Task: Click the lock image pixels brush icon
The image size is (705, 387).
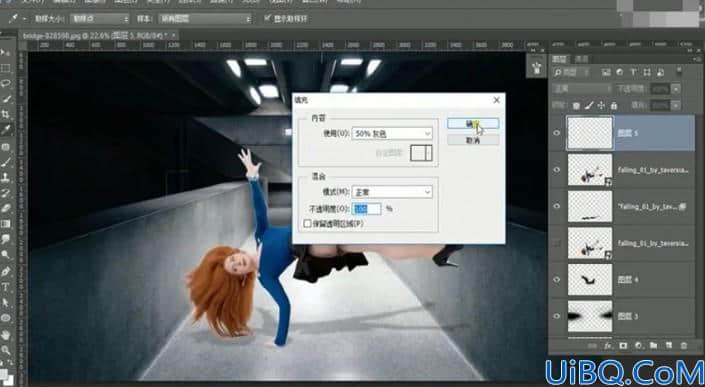Action: pos(589,106)
